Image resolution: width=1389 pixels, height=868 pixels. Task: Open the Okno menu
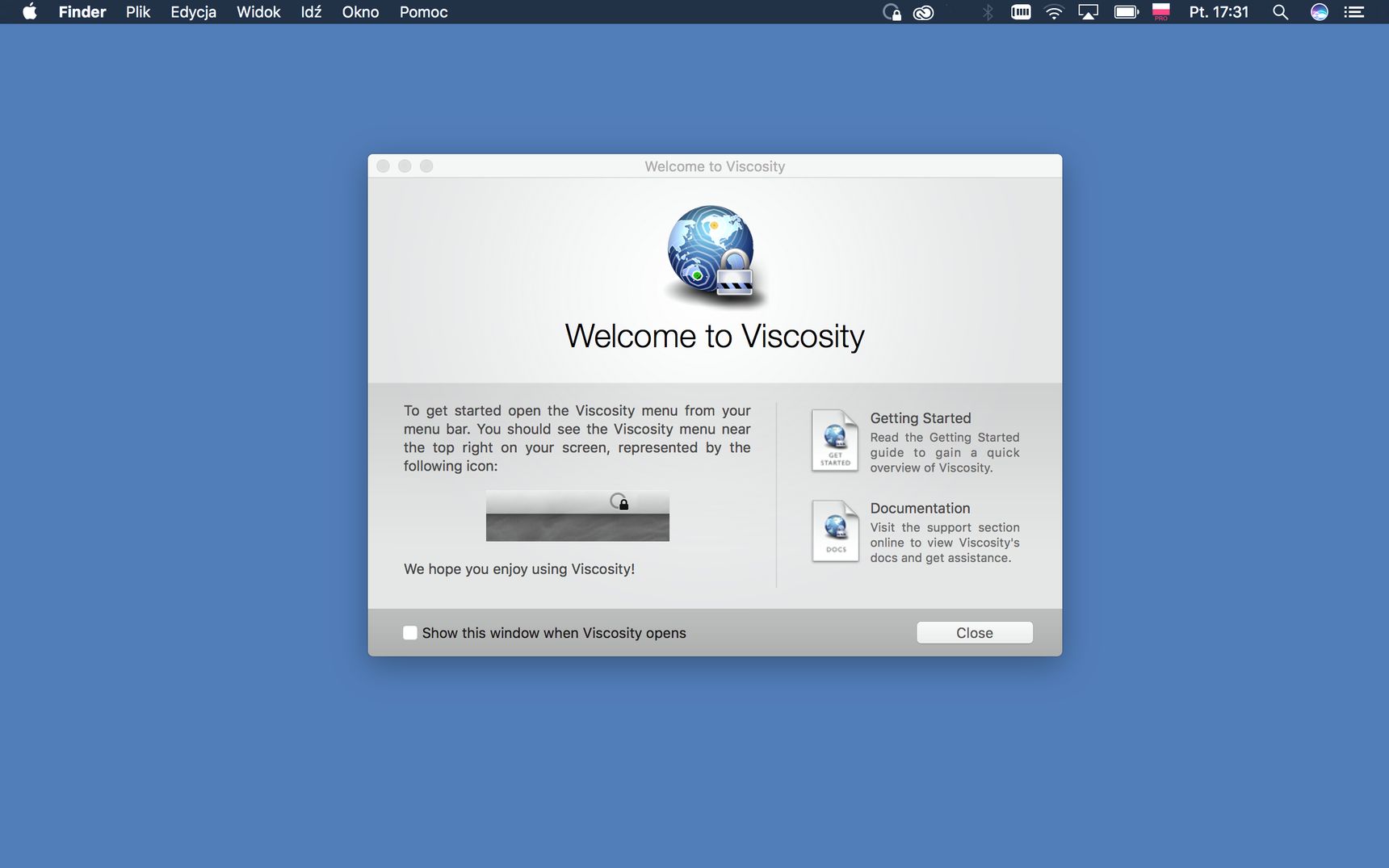point(360,12)
